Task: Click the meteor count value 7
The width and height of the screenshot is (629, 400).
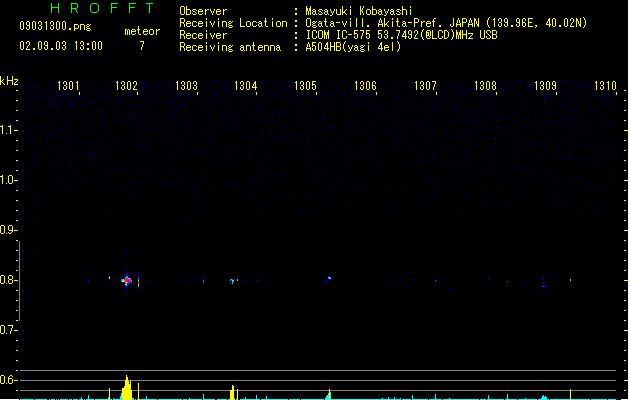Action: (x=142, y=46)
